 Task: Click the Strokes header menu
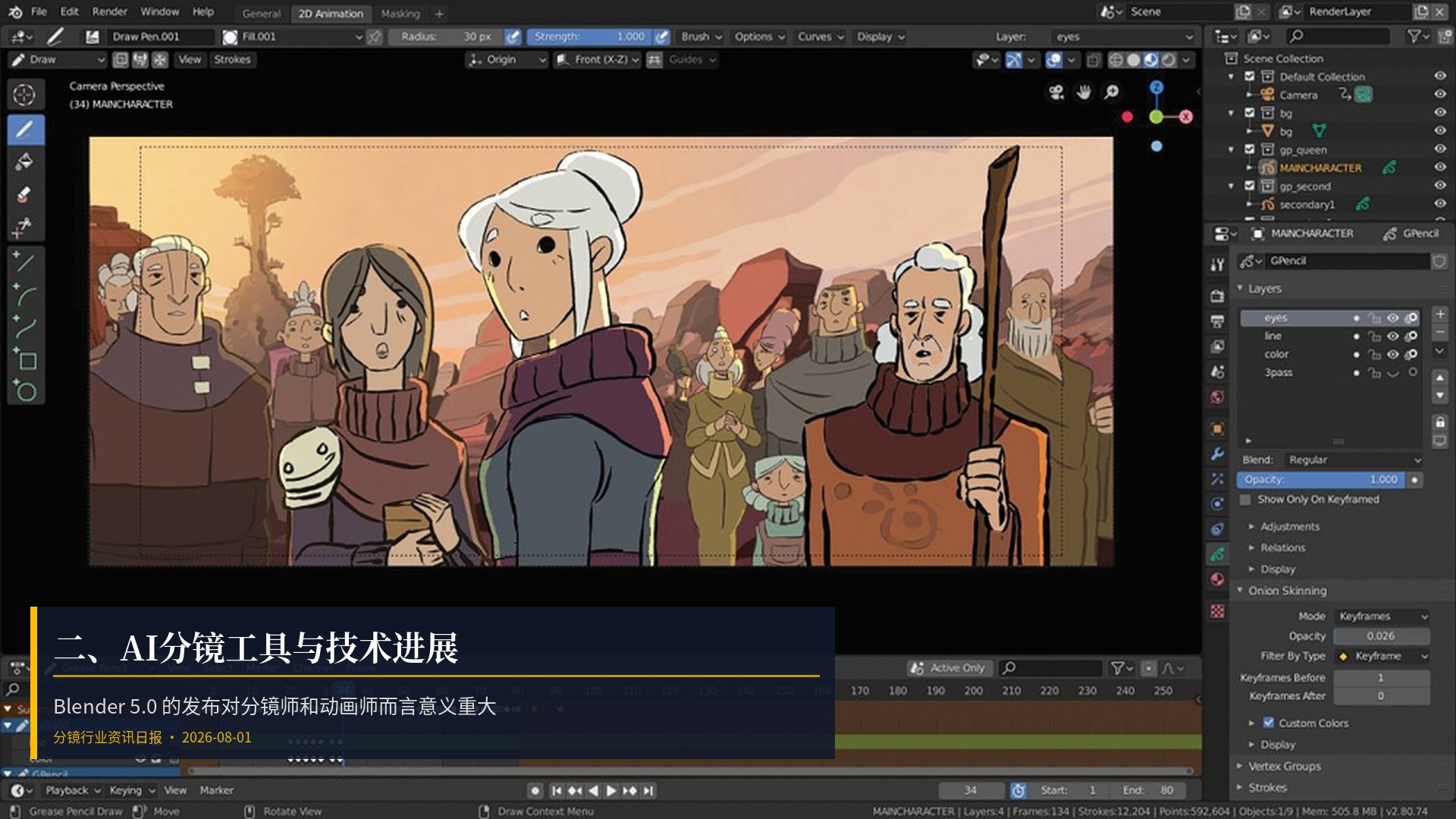click(x=232, y=59)
